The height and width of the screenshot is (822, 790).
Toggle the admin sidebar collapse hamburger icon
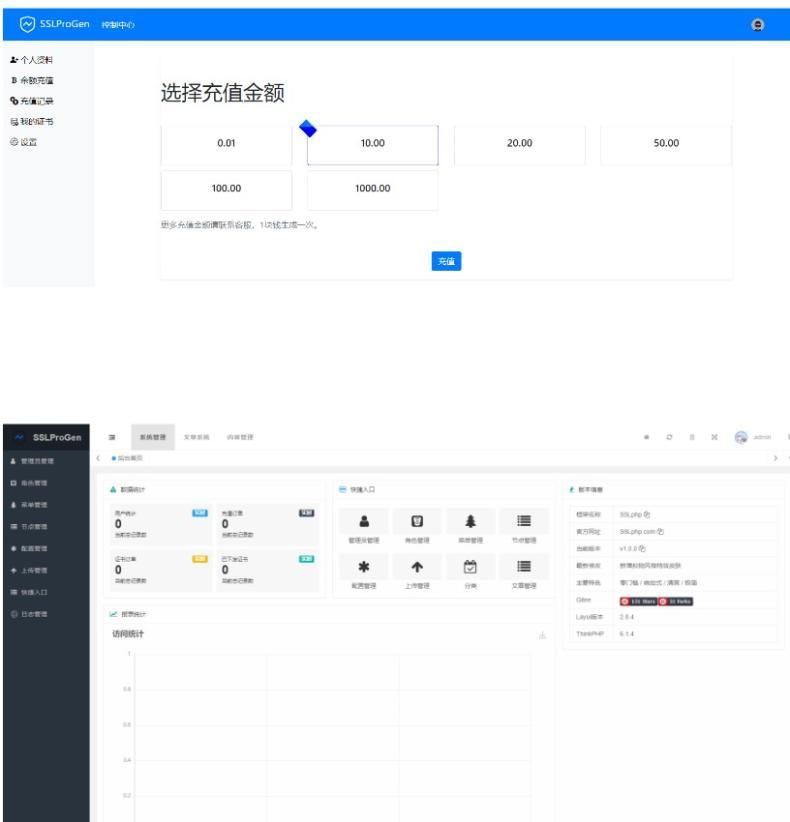tap(112, 437)
